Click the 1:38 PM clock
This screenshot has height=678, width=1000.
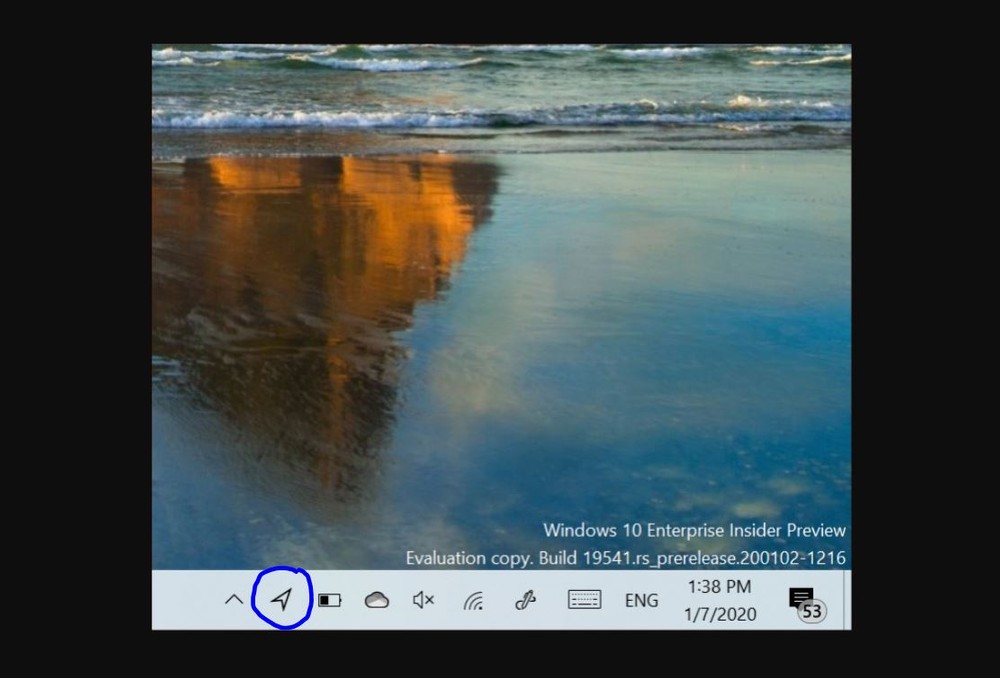[719, 586]
